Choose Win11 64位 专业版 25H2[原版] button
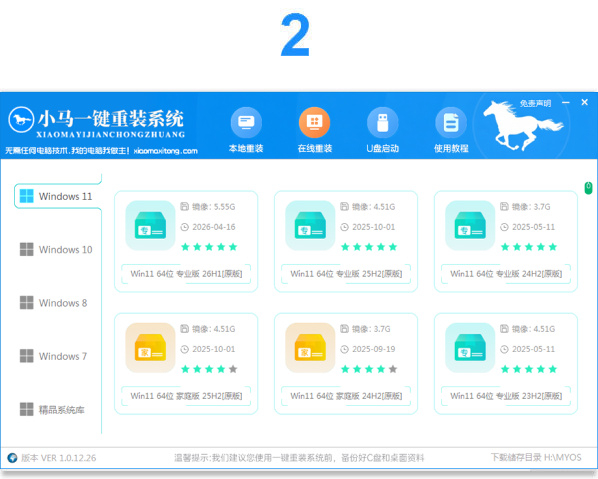The image size is (598, 479). (346, 274)
